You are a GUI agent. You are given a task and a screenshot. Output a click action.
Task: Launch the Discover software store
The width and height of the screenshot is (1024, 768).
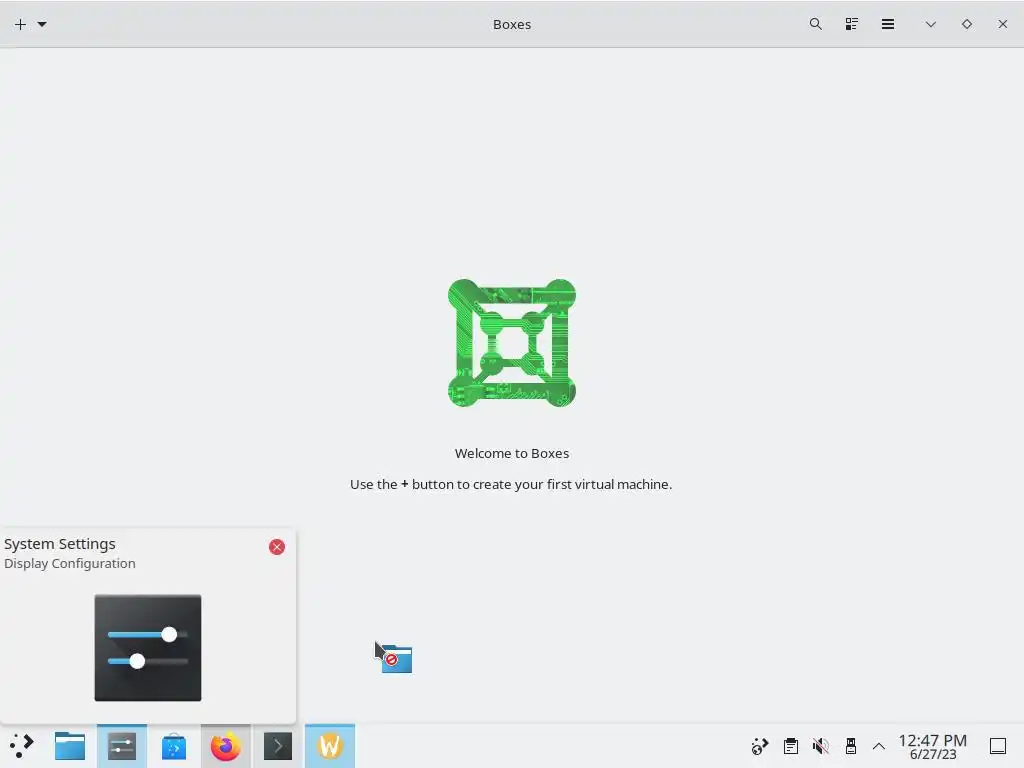[x=174, y=746]
